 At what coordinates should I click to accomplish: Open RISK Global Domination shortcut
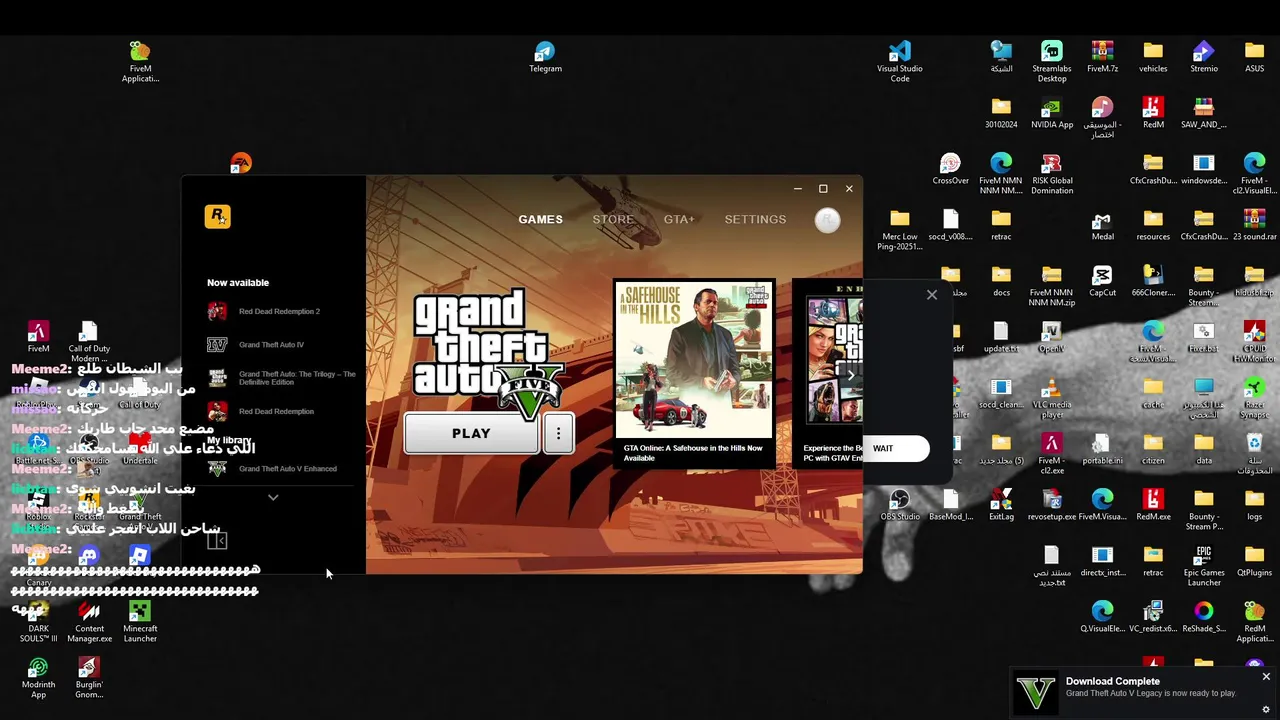point(1052,173)
